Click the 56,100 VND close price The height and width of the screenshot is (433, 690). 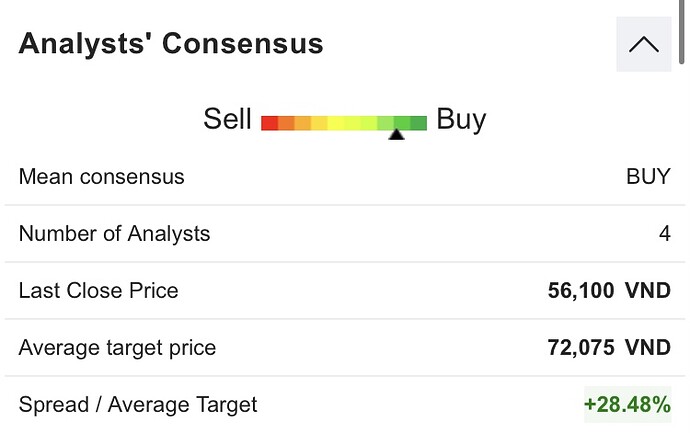point(609,291)
